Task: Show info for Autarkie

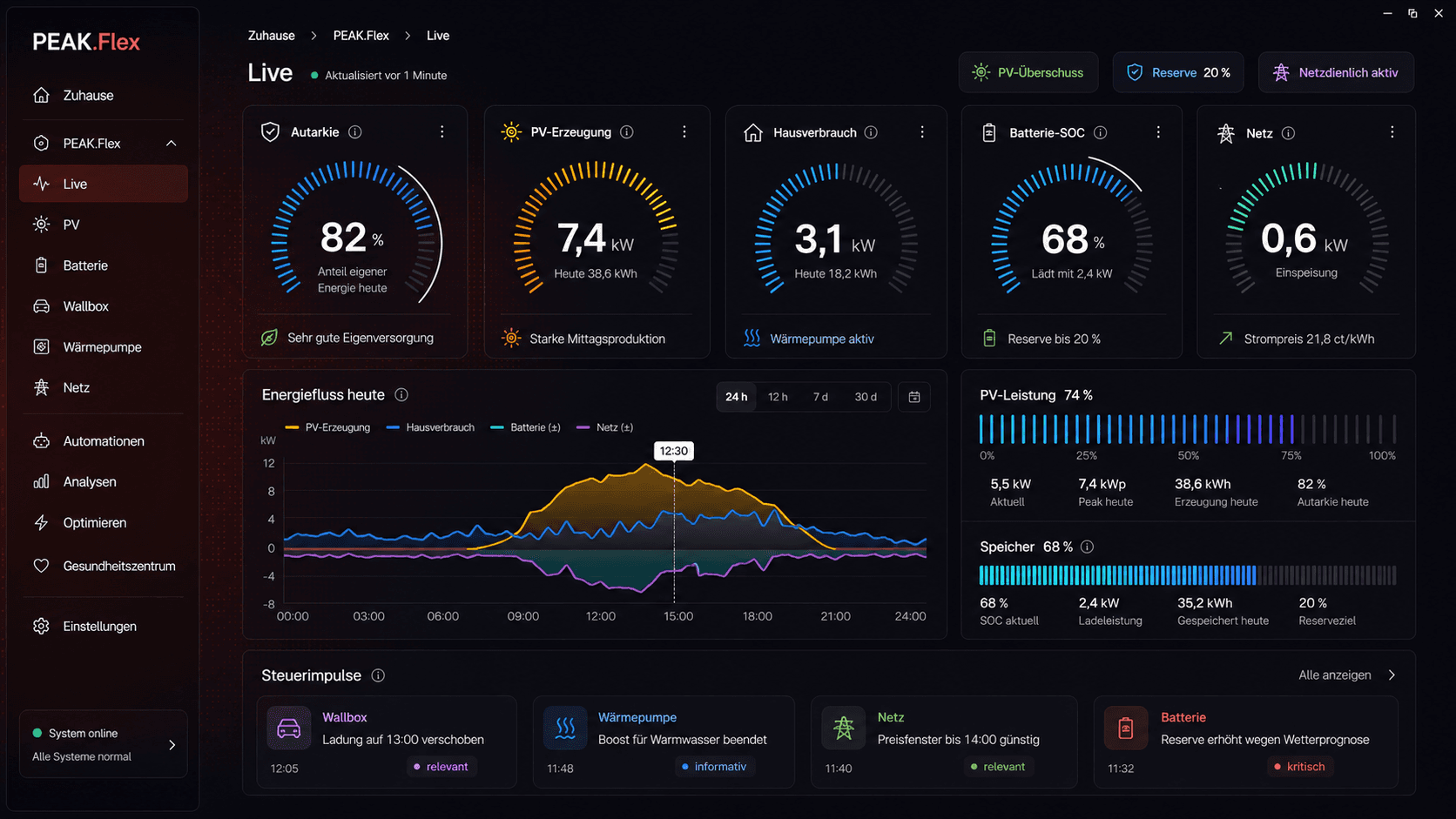Action: (x=355, y=132)
